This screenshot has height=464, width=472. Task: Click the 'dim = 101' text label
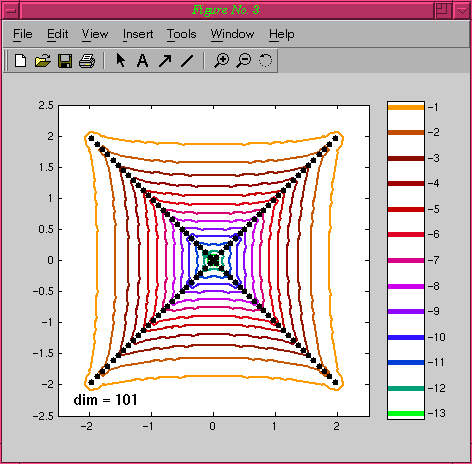coord(105,400)
